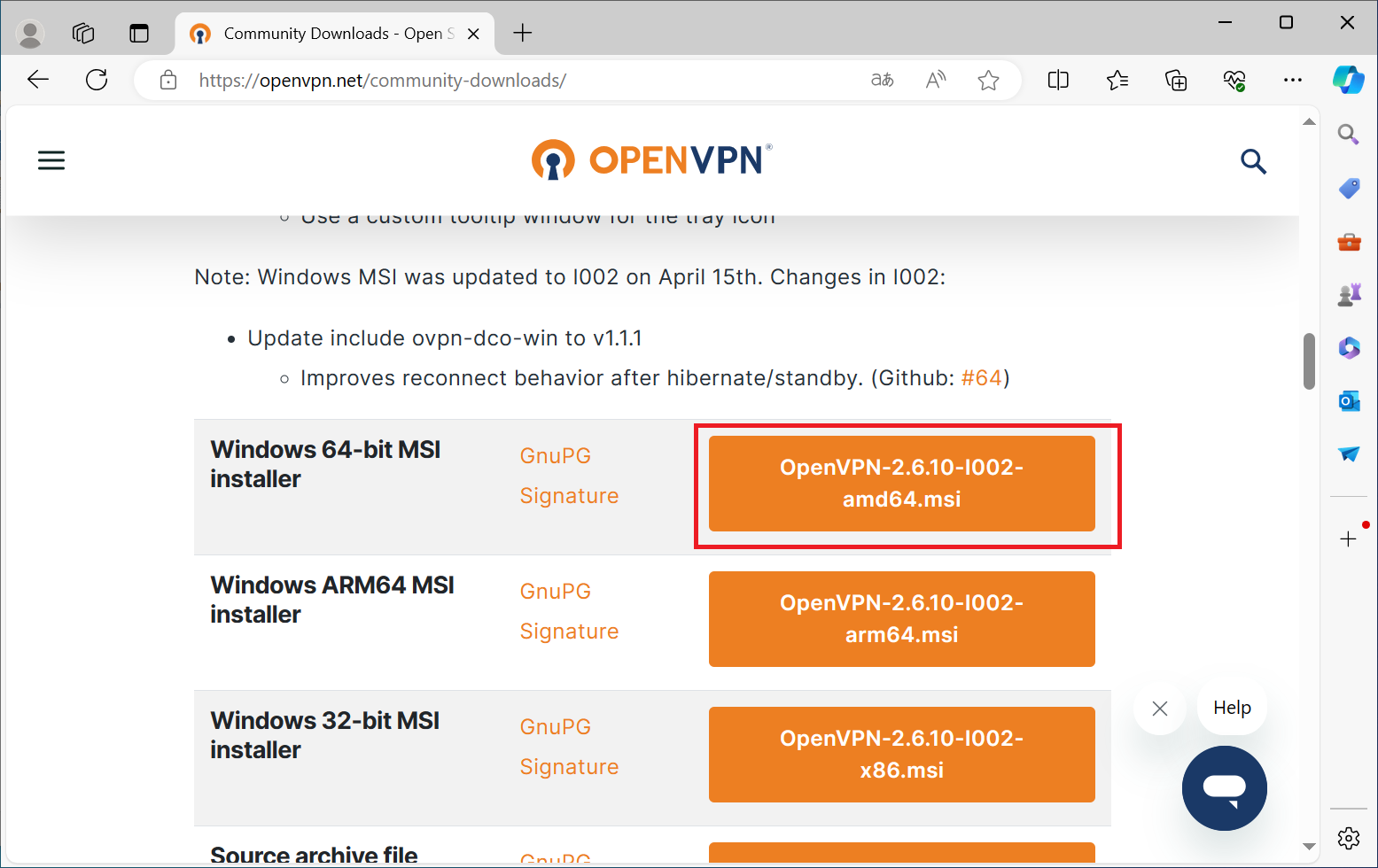Viewport: 1378px width, 868px height.
Task: Open Browser essentials heart icon
Action: [x=1234, y=81]
